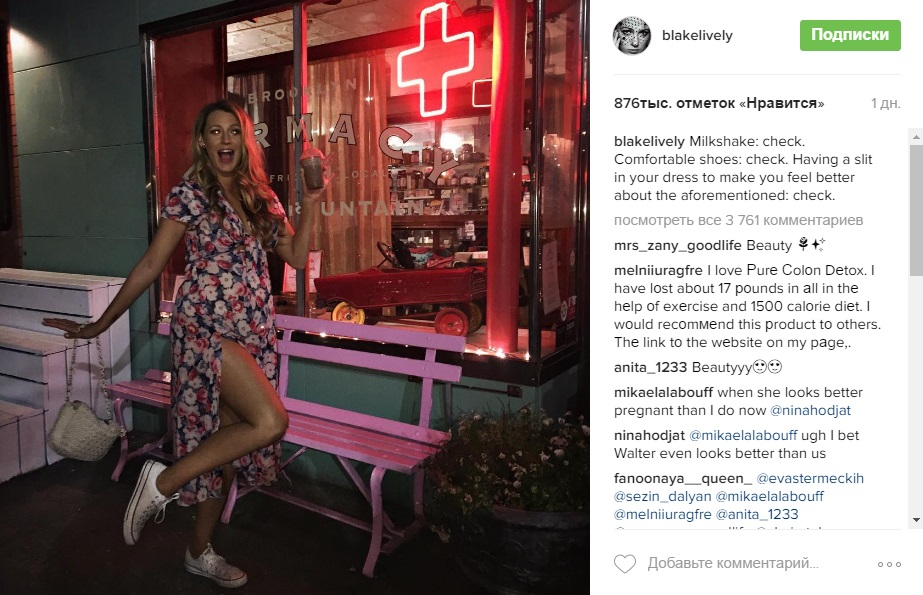Click @mikaelalabouff mention in ninahodjat's comment
This screenshot has width=923, height=595.
(x=743, y=436)
